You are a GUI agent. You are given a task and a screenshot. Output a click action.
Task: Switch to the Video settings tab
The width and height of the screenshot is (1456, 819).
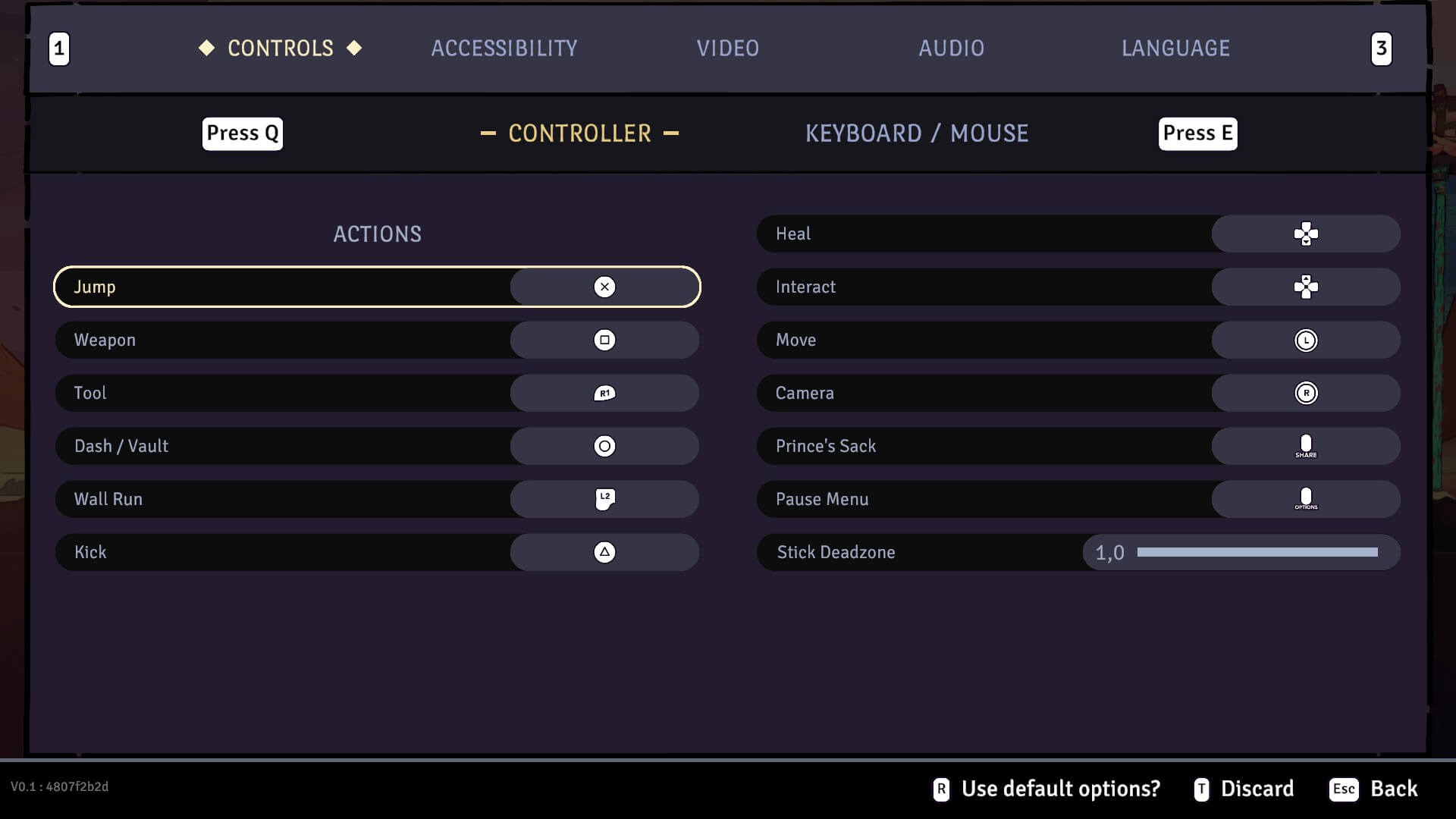[x=727, y=49]
